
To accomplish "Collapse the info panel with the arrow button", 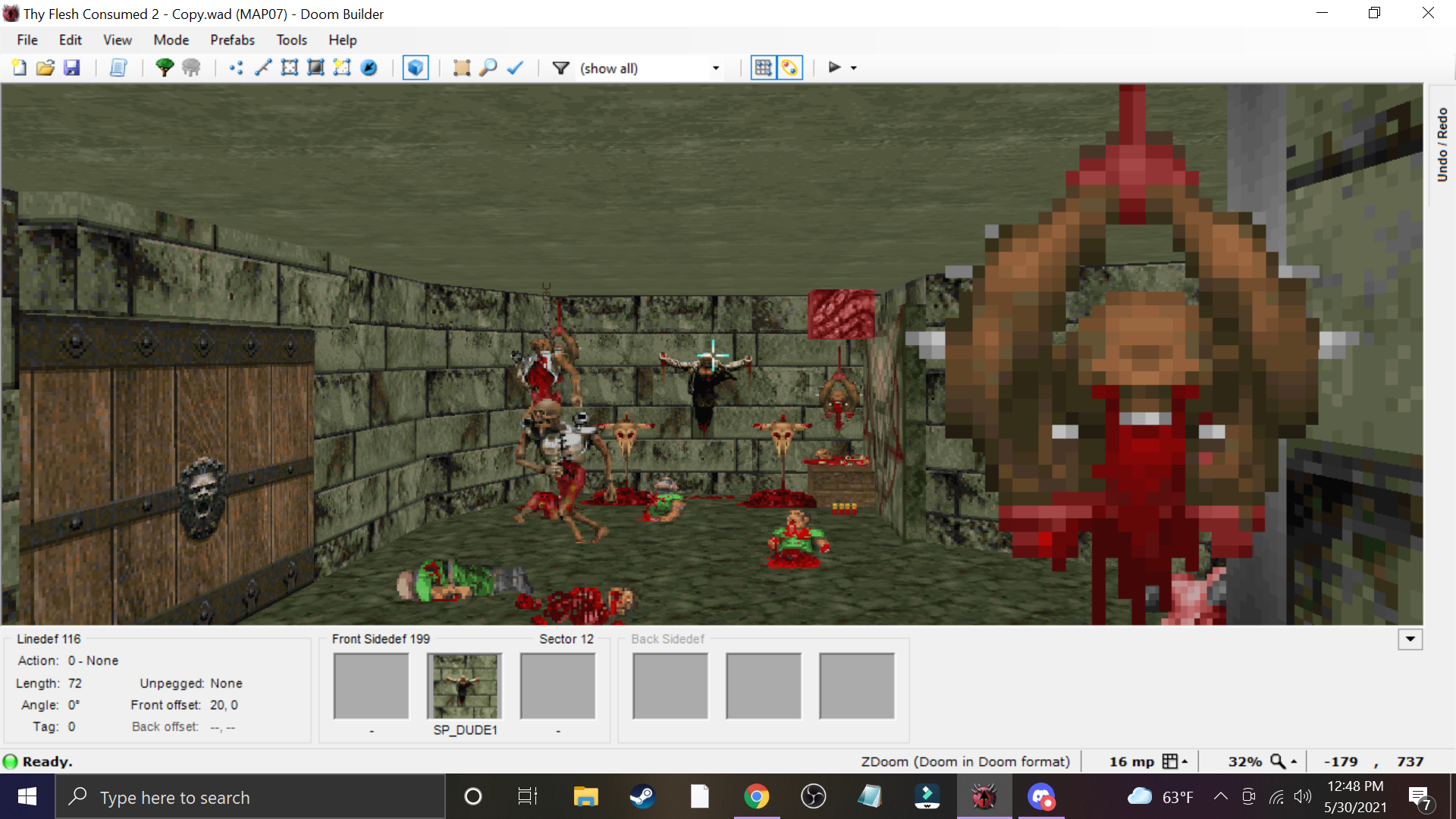I will click(x=1410, y=639).
